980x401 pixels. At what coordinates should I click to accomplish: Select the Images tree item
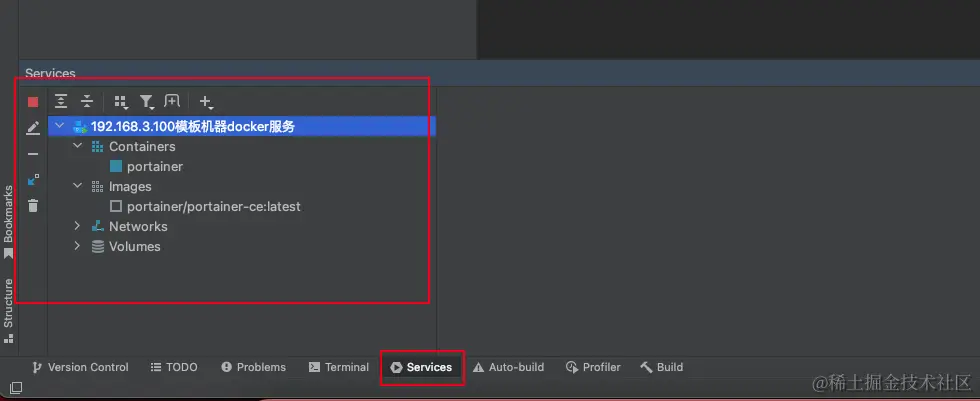pyautogui.click(x=130, y=187)
